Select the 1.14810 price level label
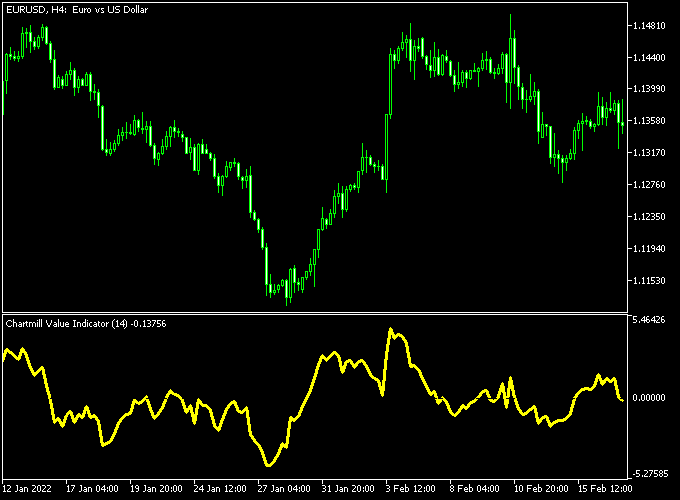This screenshot has height=500, width=680. pos(649,26)
